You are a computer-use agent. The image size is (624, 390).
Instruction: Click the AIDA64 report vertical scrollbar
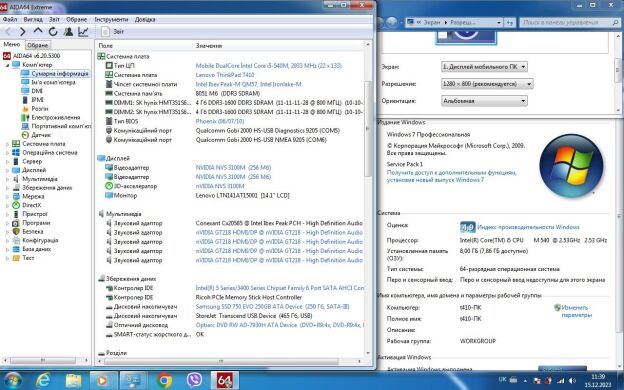click(368, 128)
